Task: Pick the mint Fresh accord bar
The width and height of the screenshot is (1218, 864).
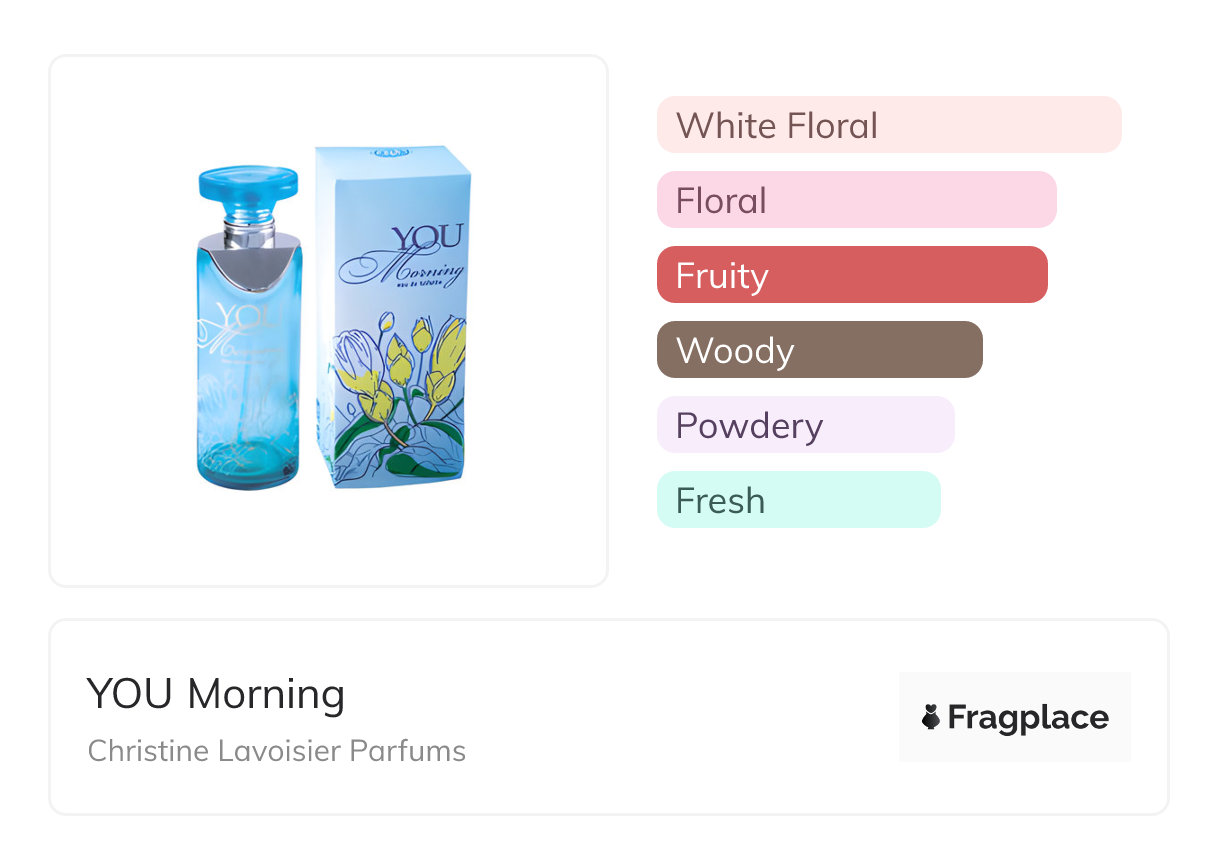Action: point(798,500)
